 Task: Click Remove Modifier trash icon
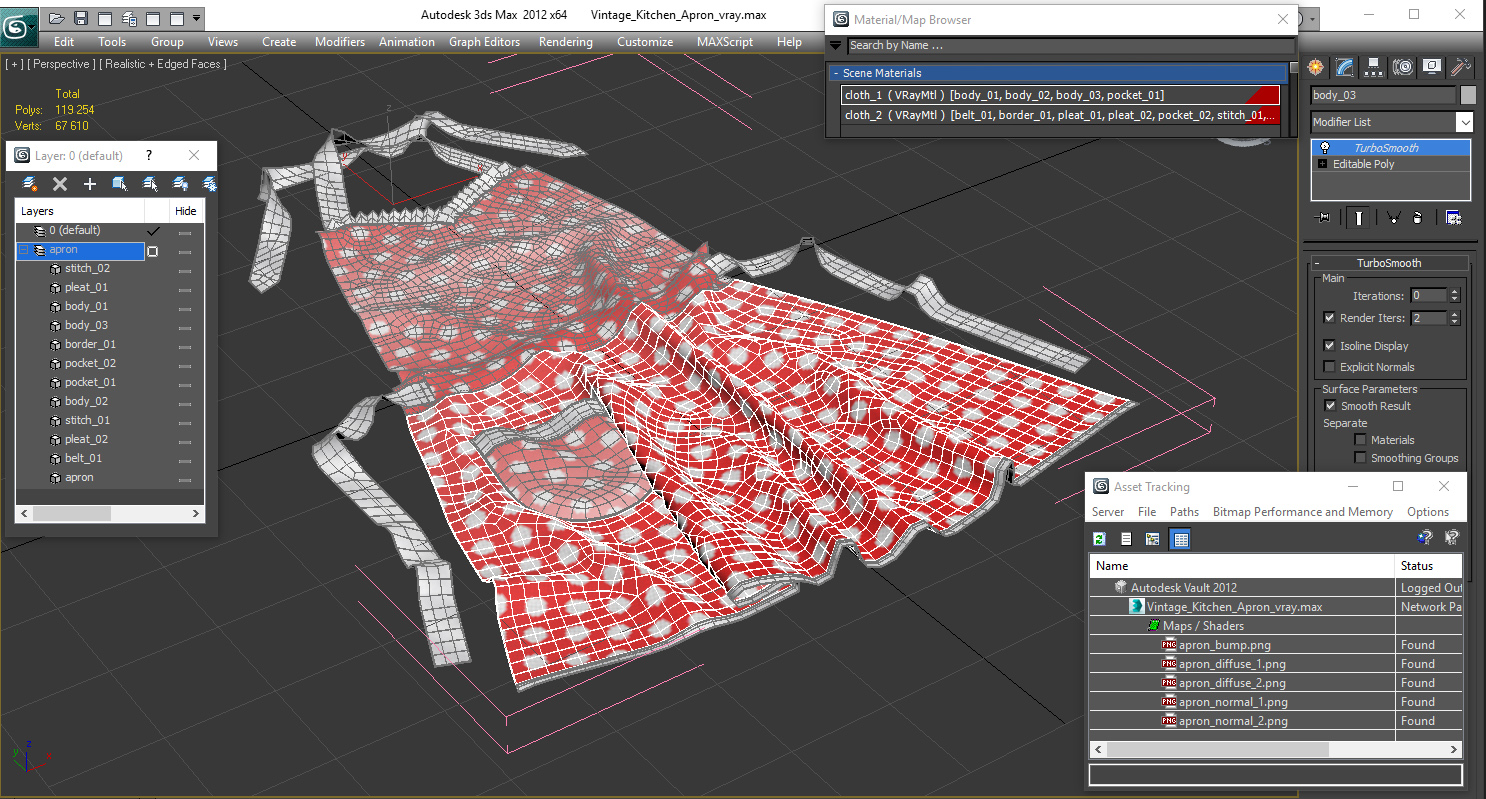(x=1418, y=218)
